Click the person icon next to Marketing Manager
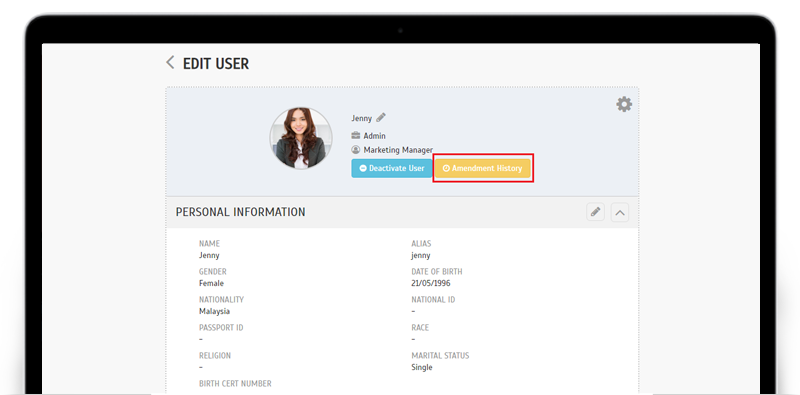 [x=356, y=150]
